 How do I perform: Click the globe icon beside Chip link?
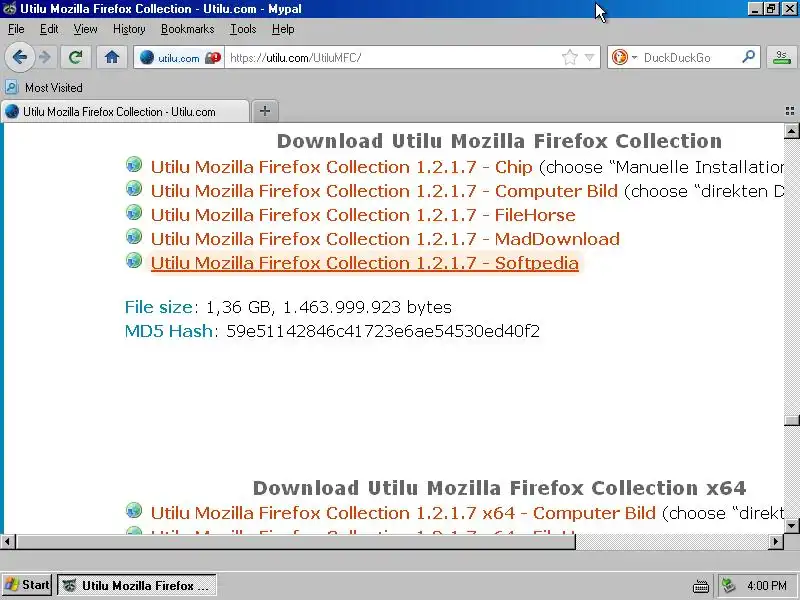click(134, 165)
